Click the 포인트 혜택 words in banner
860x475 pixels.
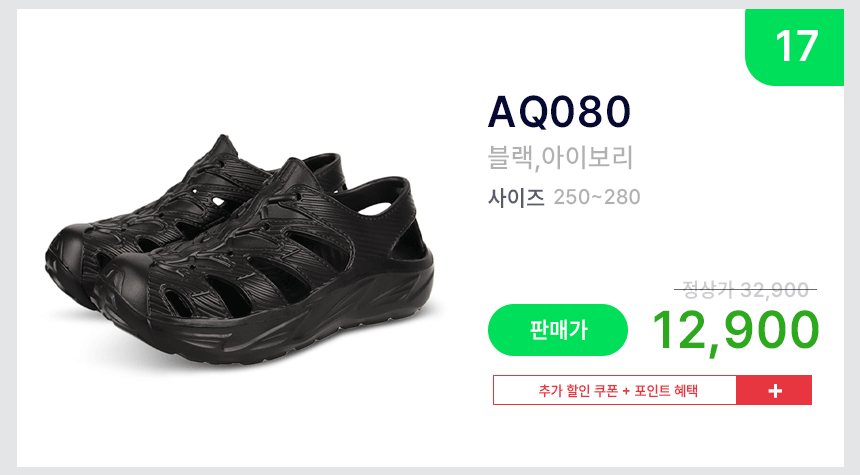click(x=666, y=391)
